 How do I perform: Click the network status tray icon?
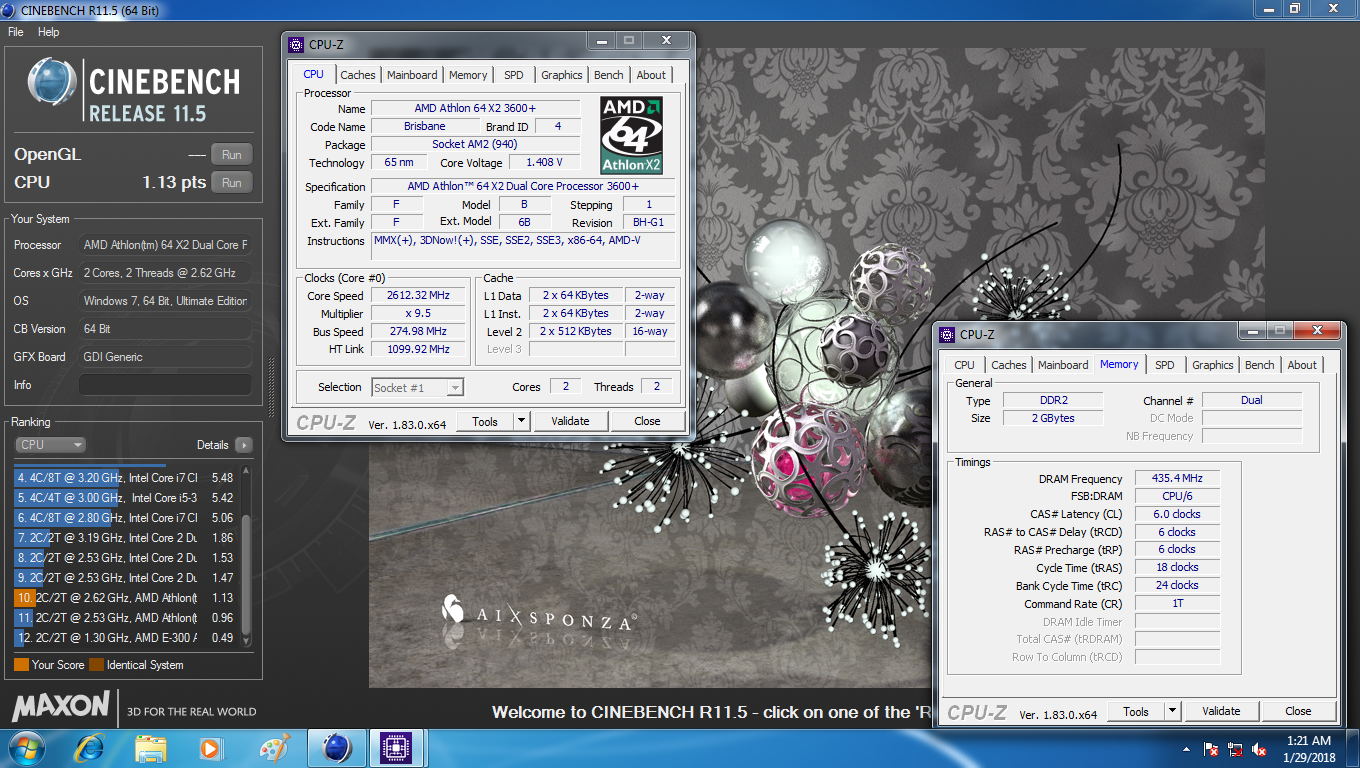(x=1235, y=748)
